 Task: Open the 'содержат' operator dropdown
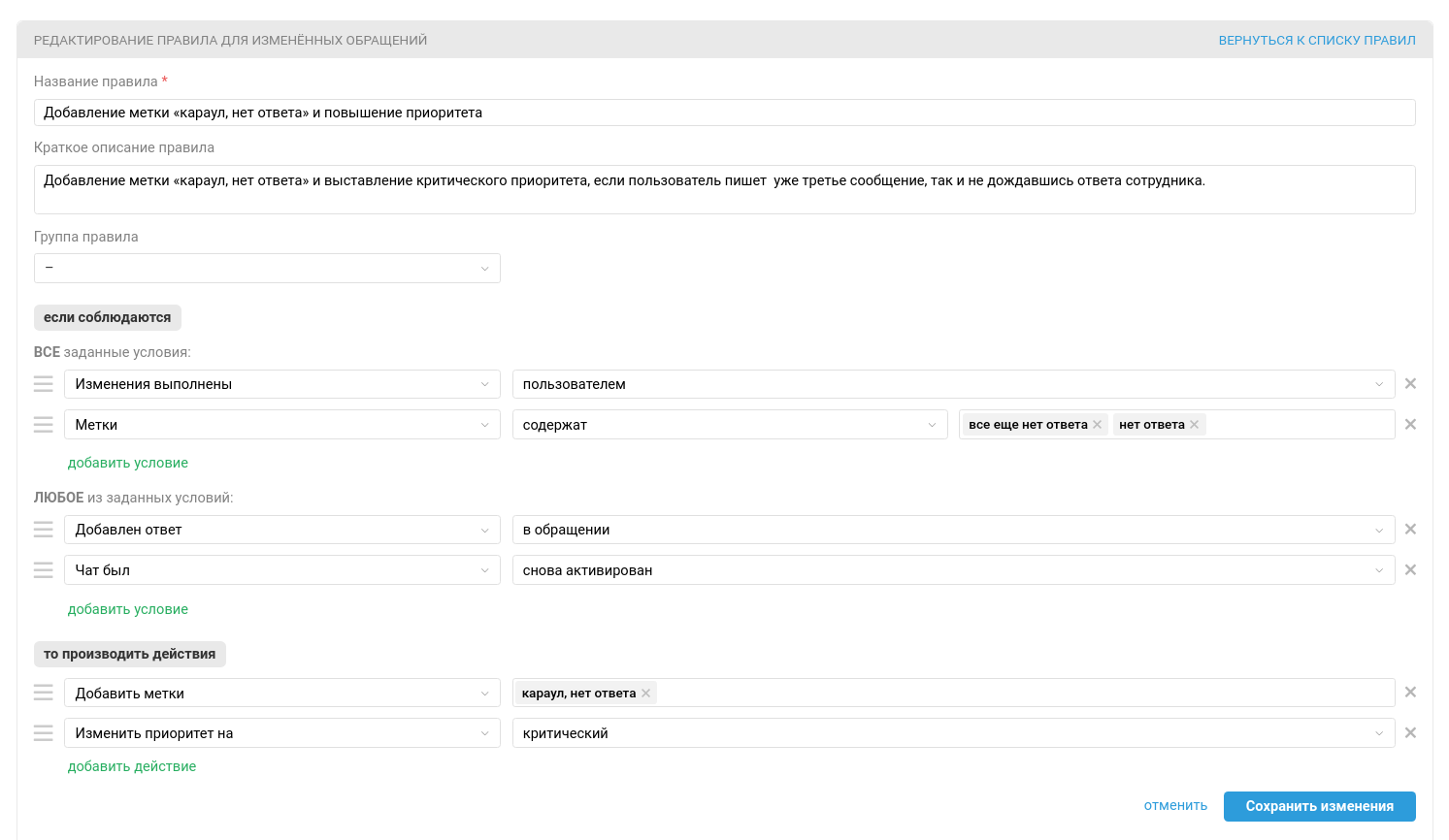[730, 425]
